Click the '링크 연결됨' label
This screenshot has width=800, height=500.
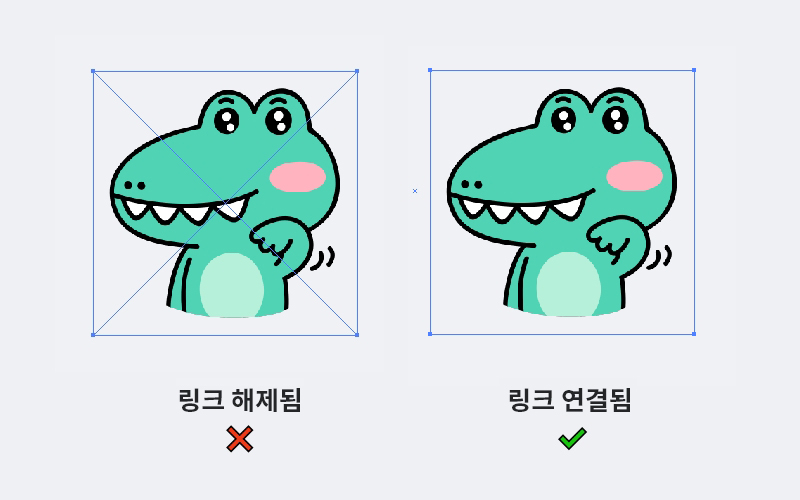(x=570, y=400)
